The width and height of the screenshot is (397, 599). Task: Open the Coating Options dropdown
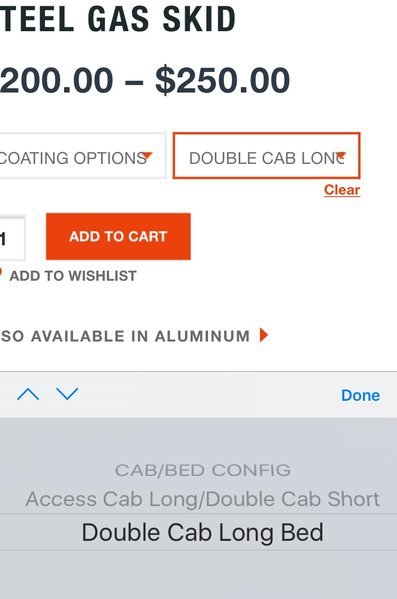[83, 156]
